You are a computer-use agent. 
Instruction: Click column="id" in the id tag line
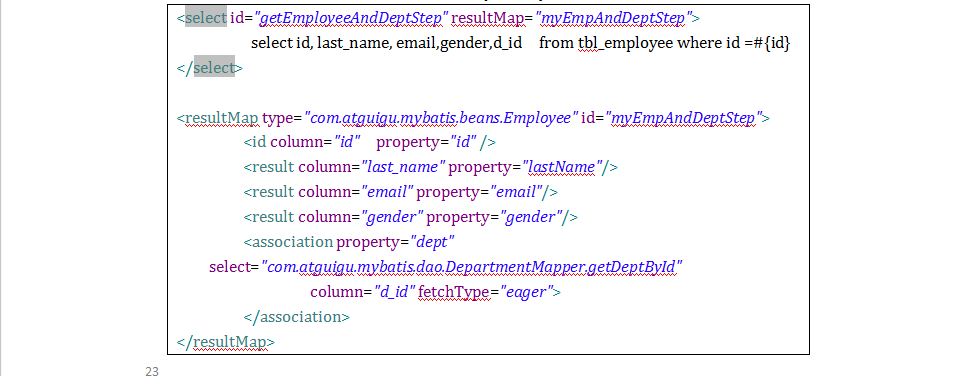tap(316, 143)
